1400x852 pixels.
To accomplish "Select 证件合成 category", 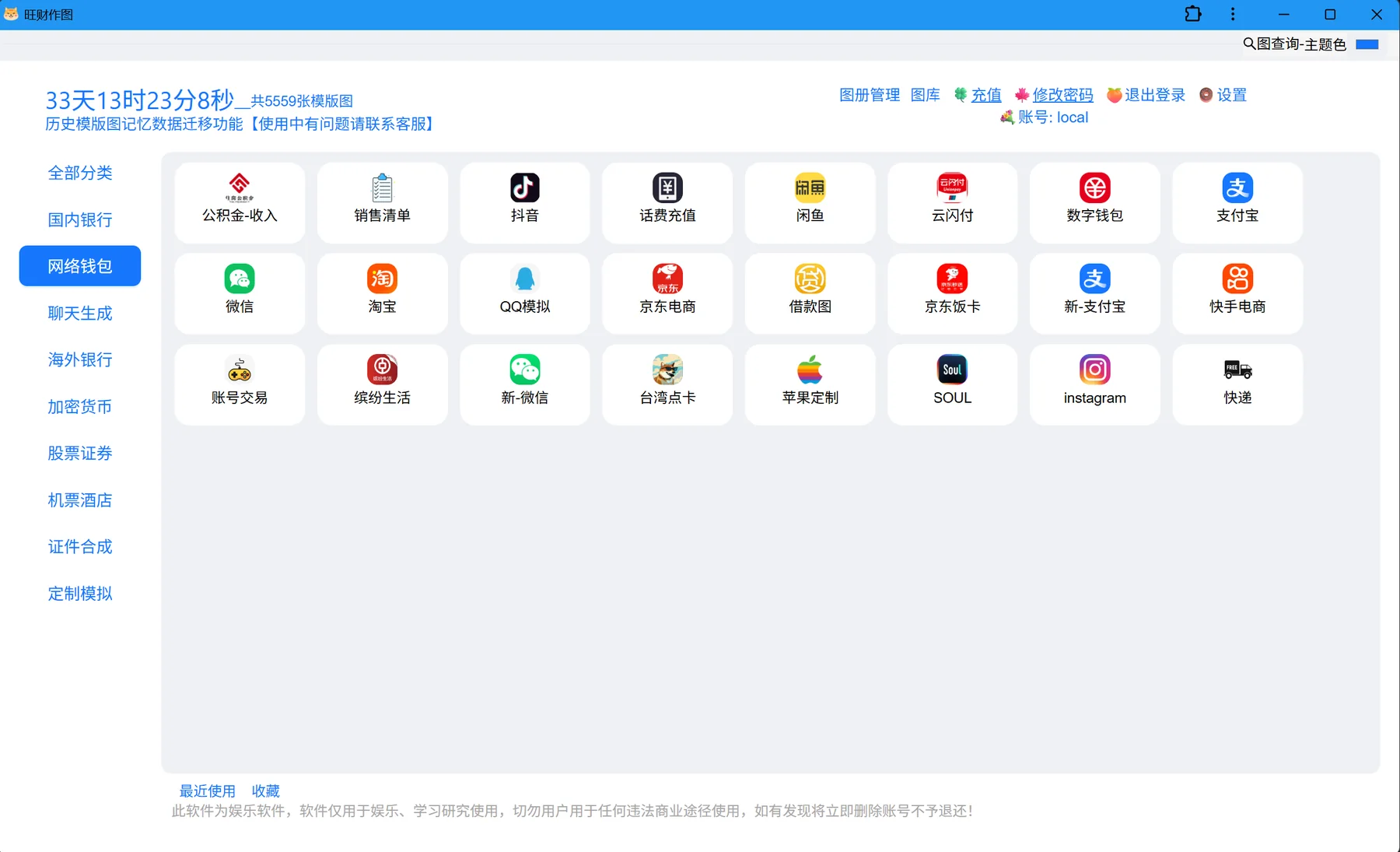I will [x=80, y=546].
